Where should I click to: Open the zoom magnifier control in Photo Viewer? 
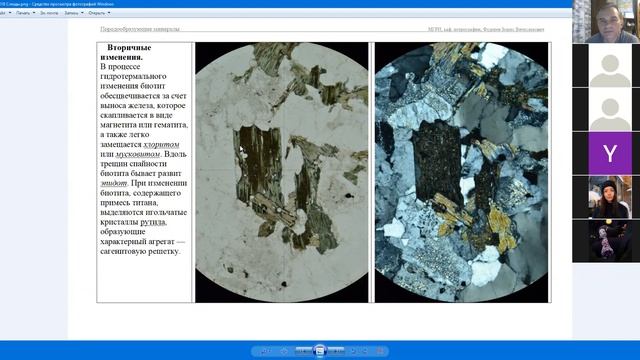point(266,351)
